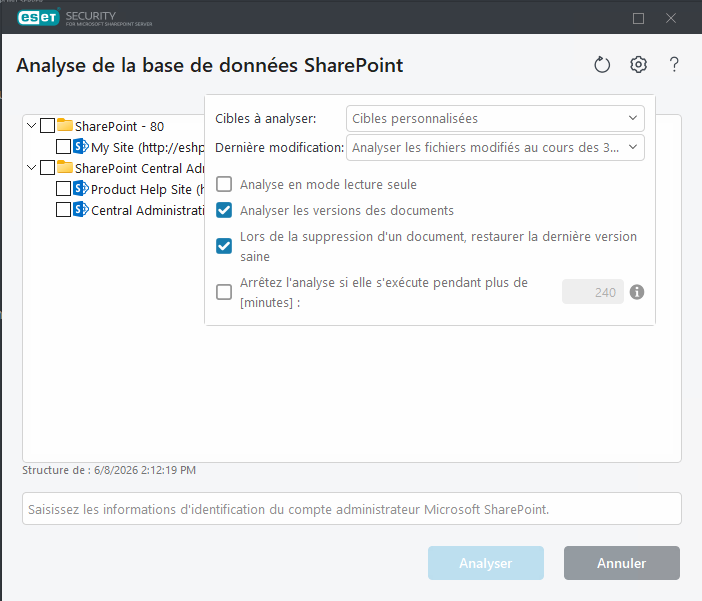Image resolution: width=702 pixels, height=601 pixels.
Task: Collapse the SharePoint - 80 tree node
Action: (x=31, y=125)
